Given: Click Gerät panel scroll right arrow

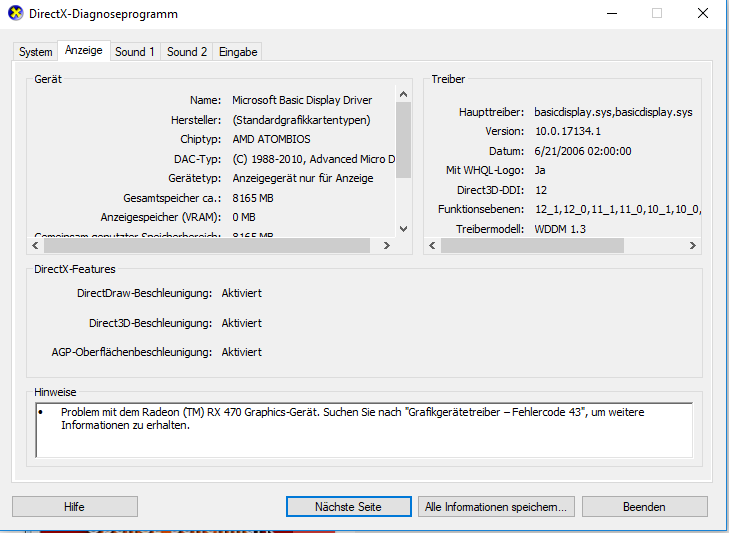Looking at the screenshot, I should point(386,246).
